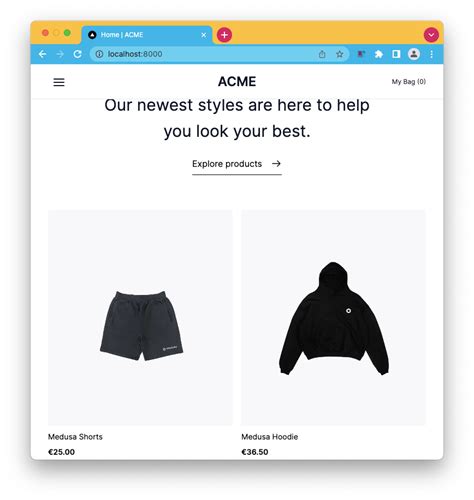Click the share page icon
474x500 pixels.
[322, 54]
